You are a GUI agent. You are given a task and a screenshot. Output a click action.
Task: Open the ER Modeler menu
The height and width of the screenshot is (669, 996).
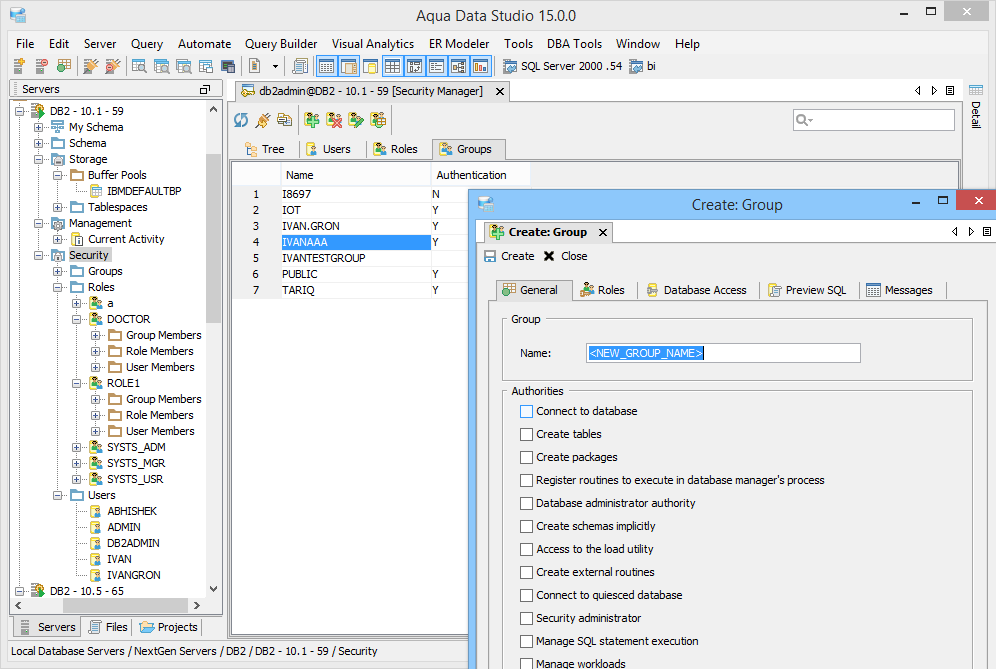(459, 44)
